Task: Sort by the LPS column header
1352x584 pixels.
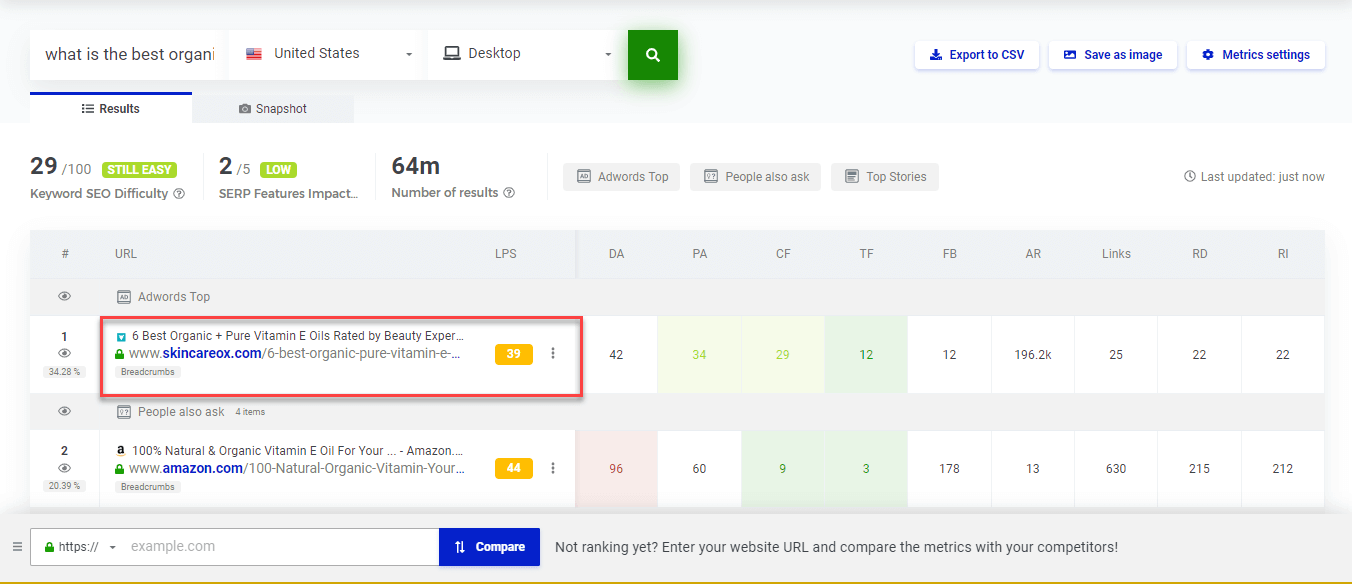Action: point(506,254)
